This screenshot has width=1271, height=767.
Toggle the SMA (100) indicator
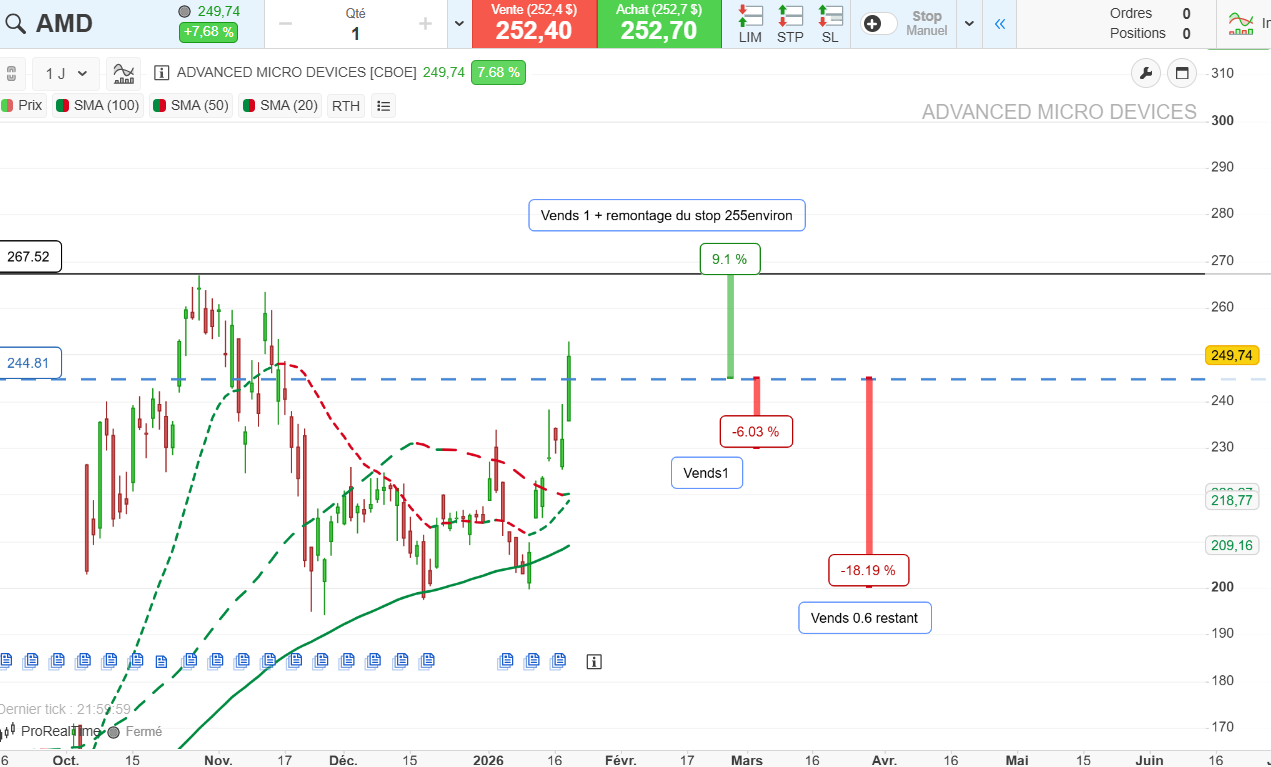[x=98, y=105]
